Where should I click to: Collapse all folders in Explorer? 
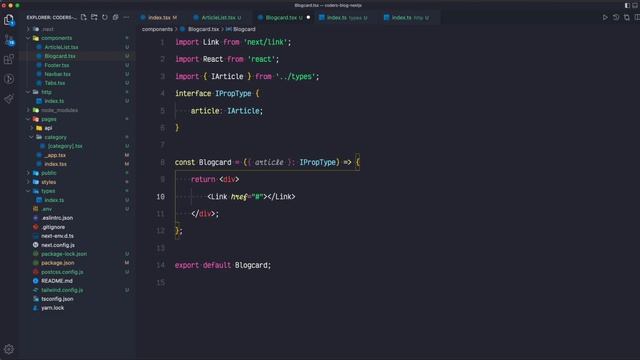(116, 17)
